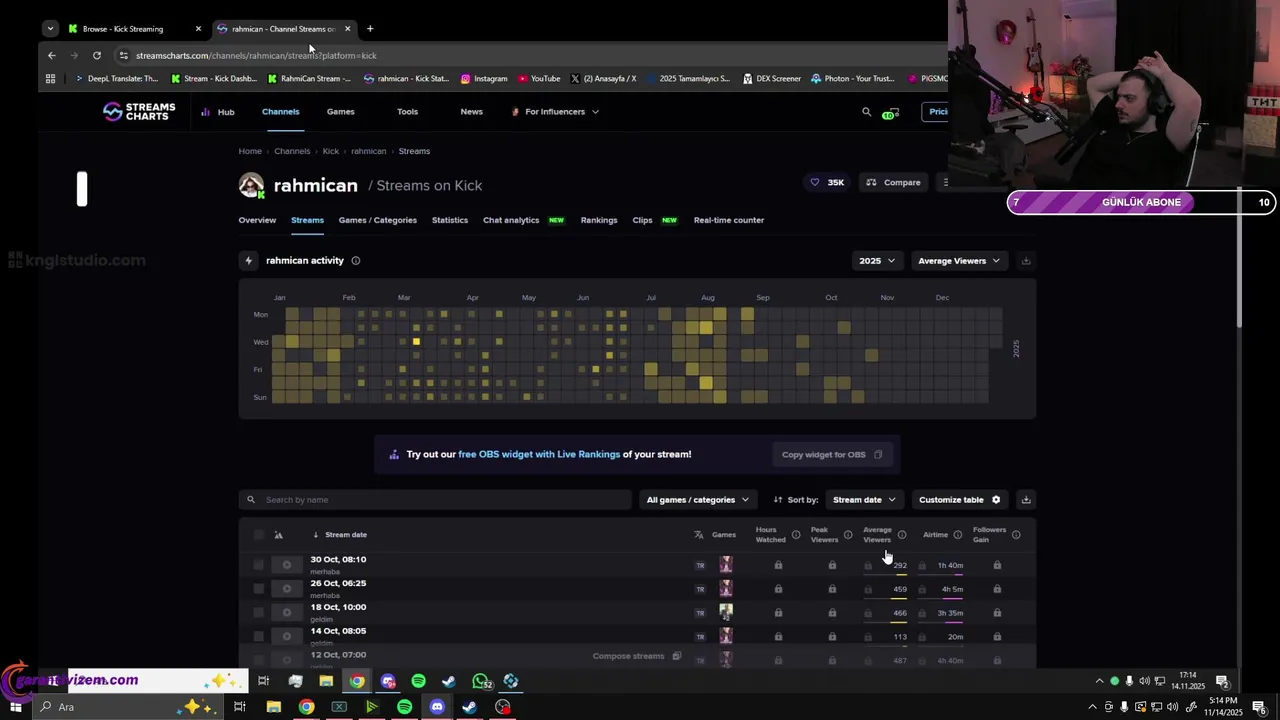Screen dimensions: 1280x720
Task: Open the 2025 year dropdown
Action: coord(877,261)
